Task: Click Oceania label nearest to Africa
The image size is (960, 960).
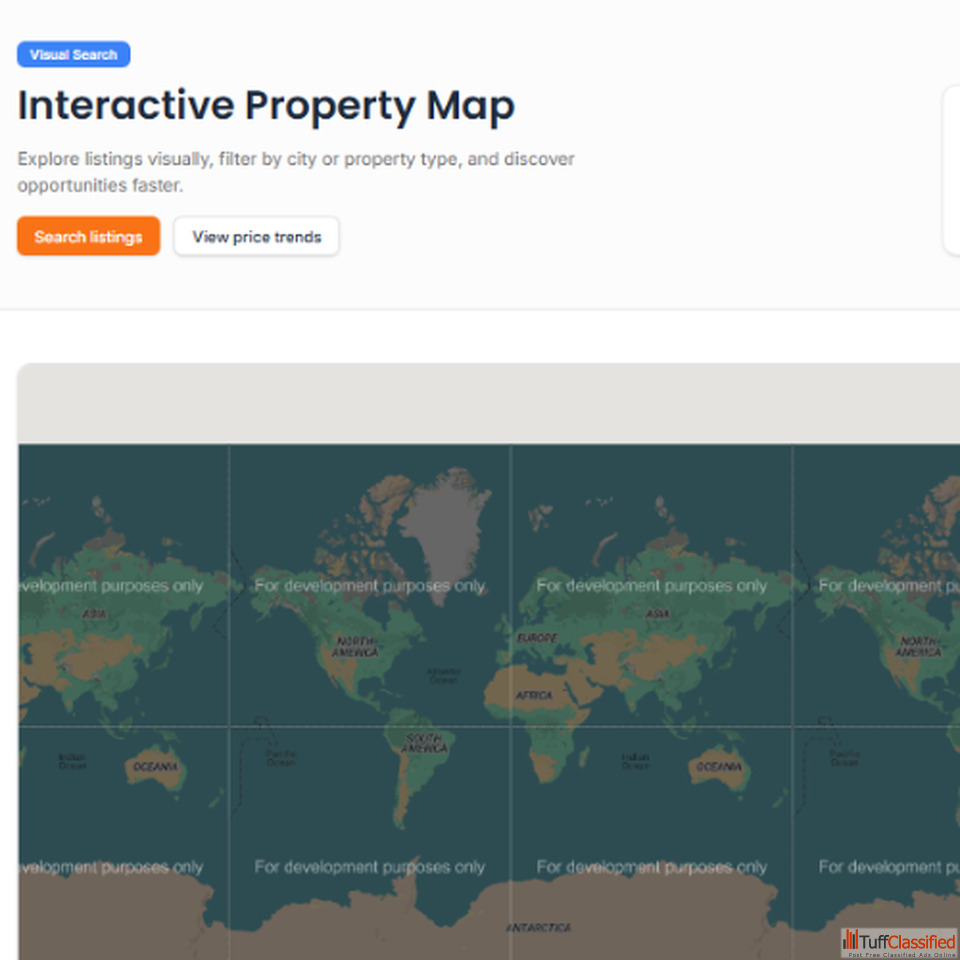Action: tap(719, 767)
